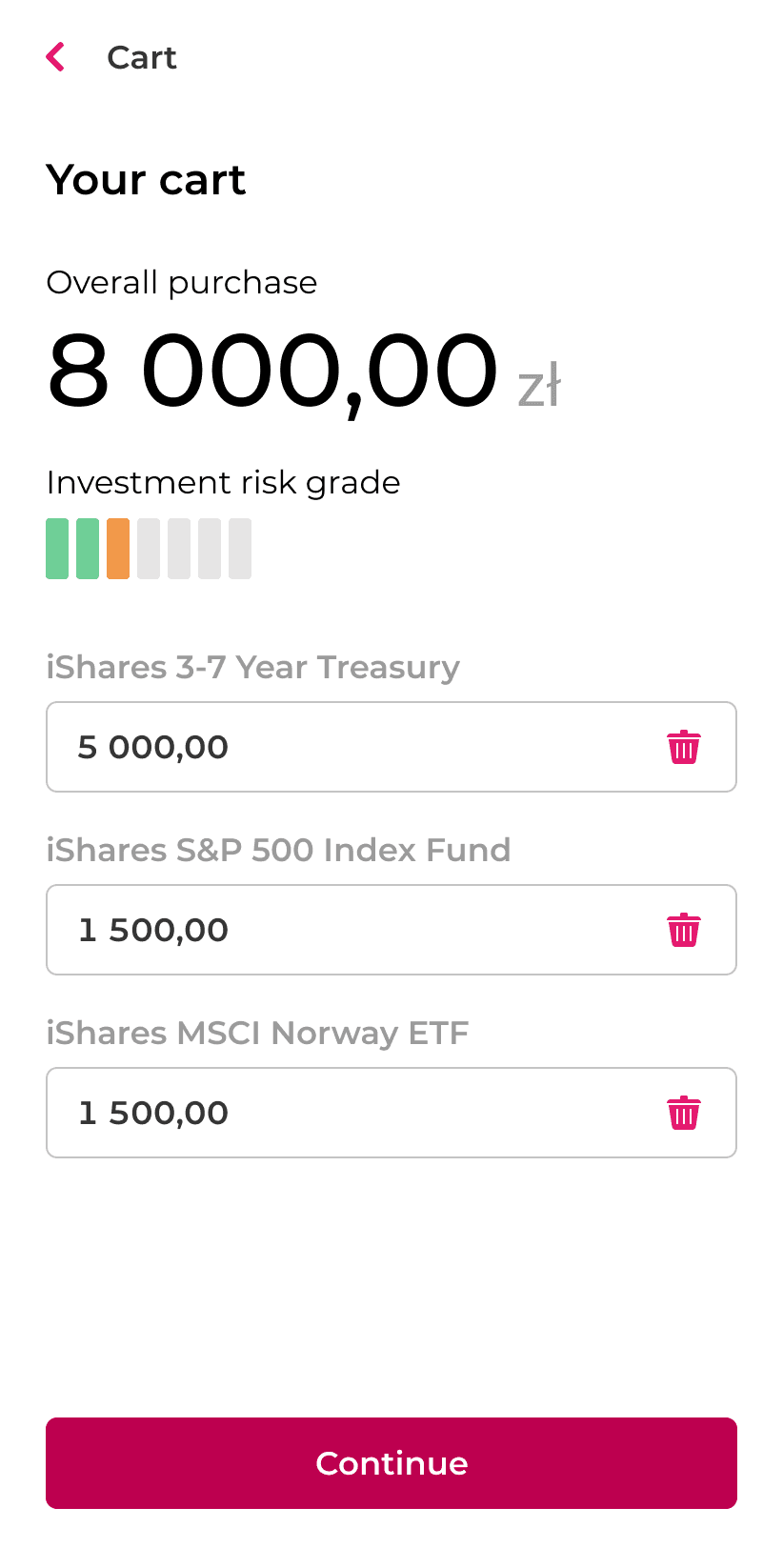Screen dimensions: 783x1568
Task: Click the 'Investment risk grade' label
Action: coord(223,483)
